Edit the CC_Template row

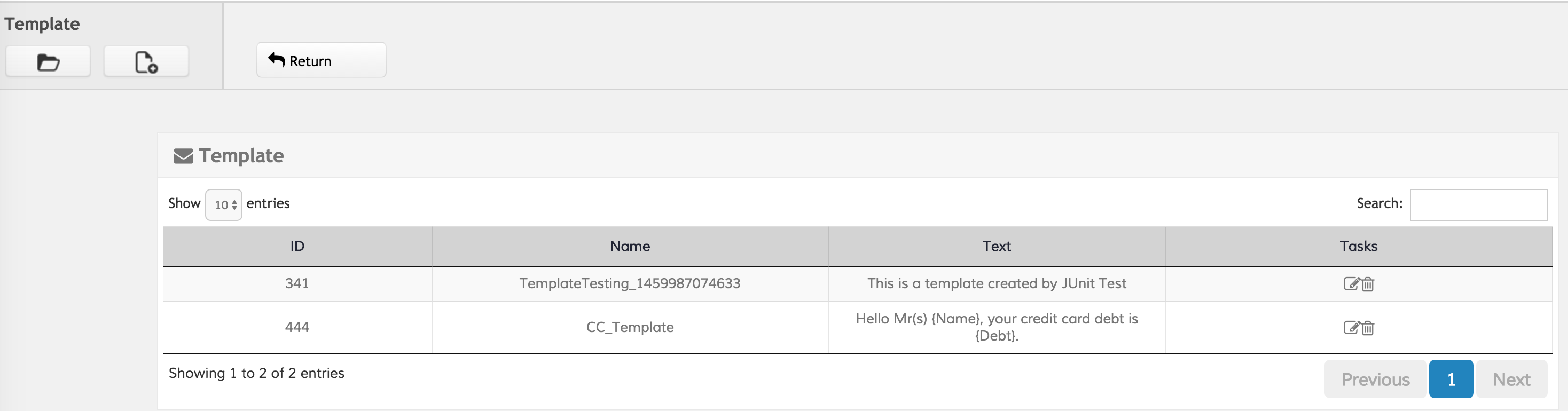click(1351, 328)
